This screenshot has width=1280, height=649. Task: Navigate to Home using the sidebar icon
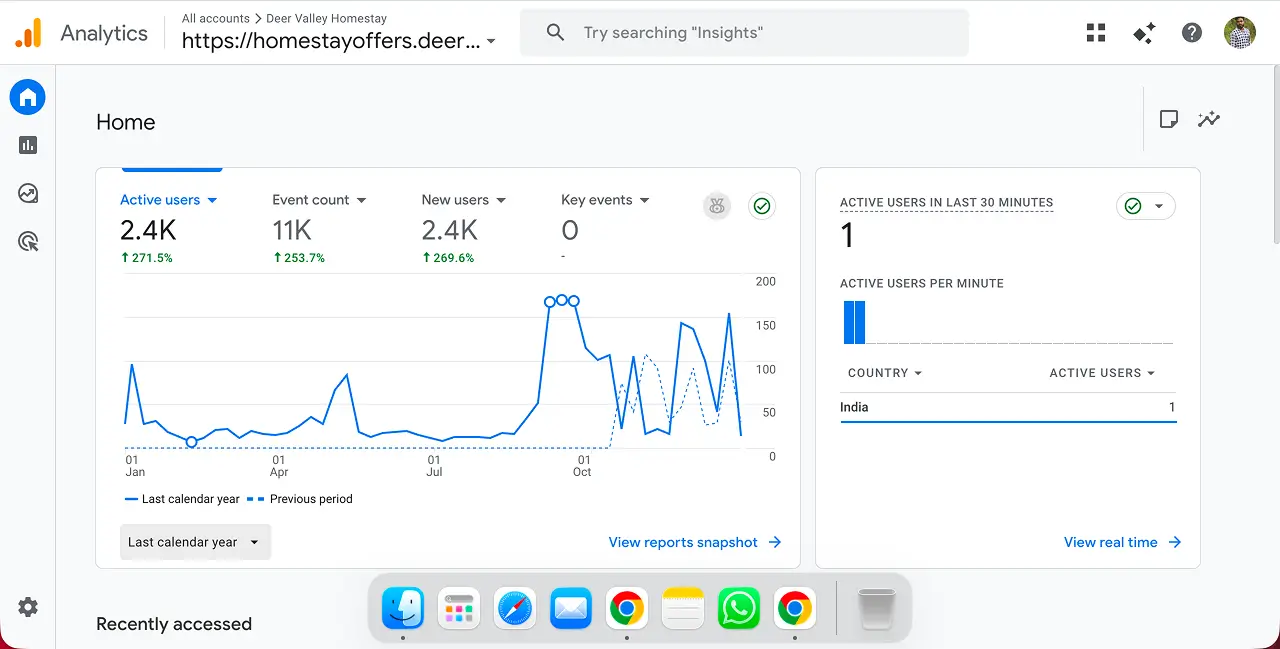[27, 96]
